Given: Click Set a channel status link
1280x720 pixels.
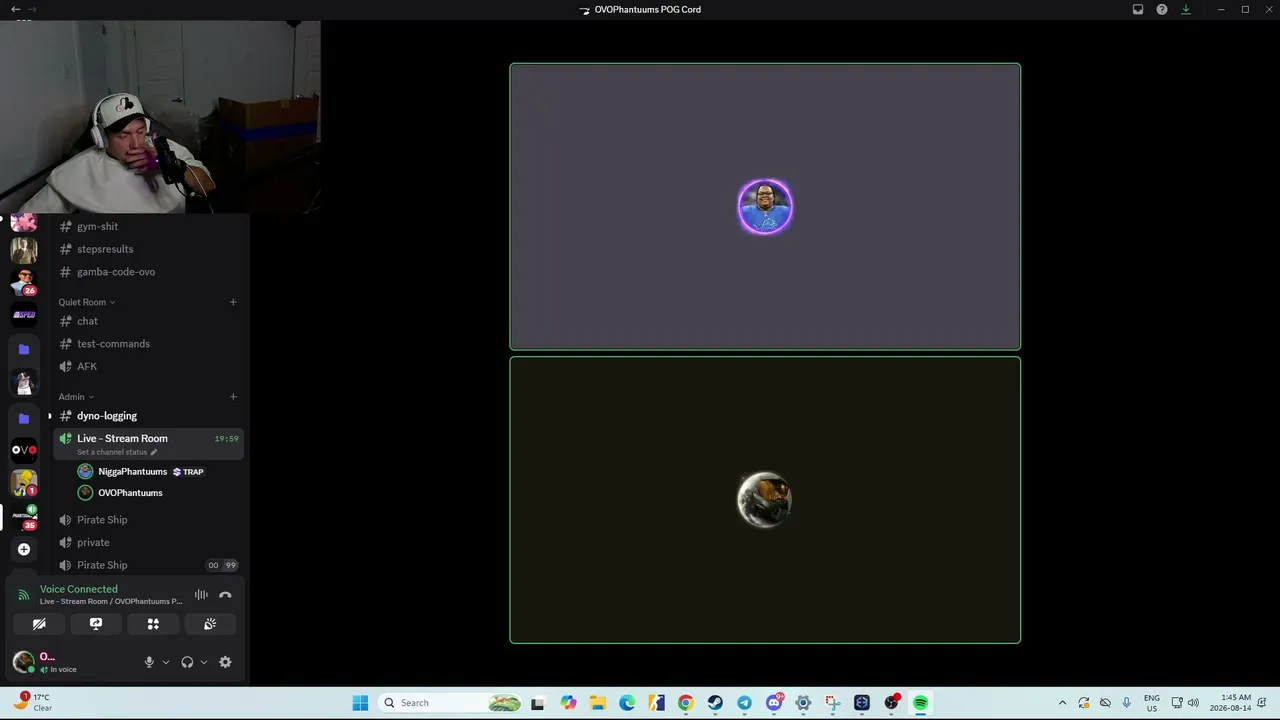Looking at the screenshot, I should point(111,452).
